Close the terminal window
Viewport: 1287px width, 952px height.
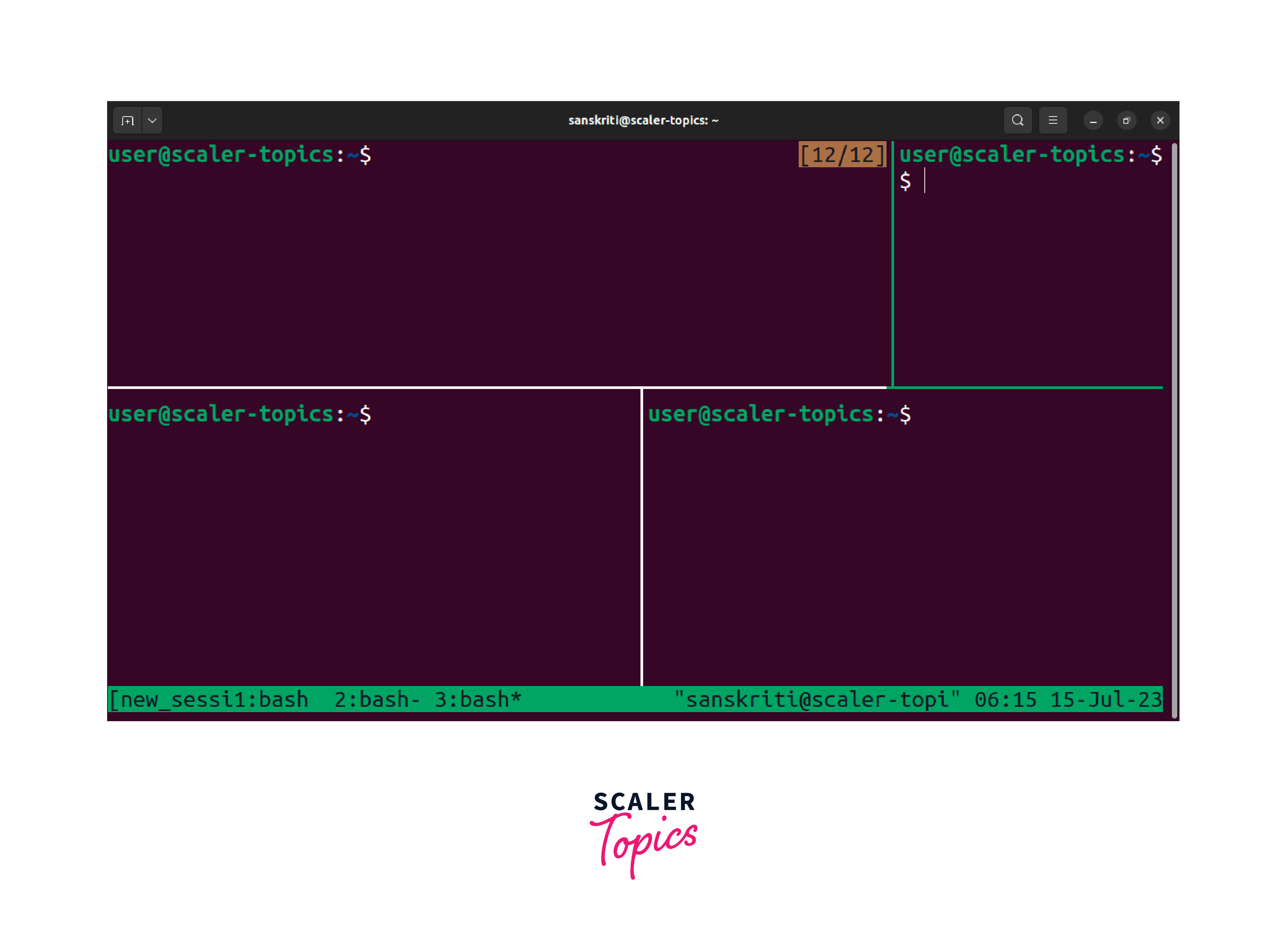coord(1160,120)
